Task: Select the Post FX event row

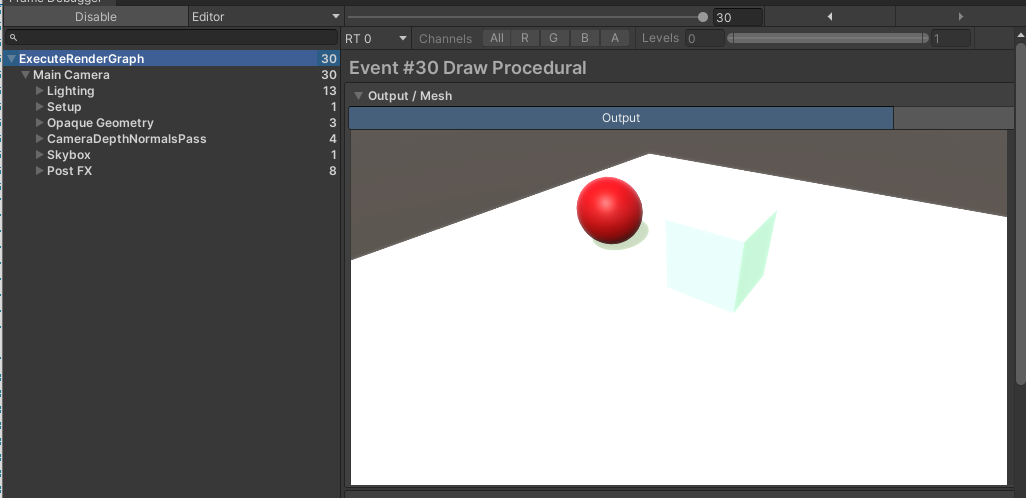Action: coord(171,171)
